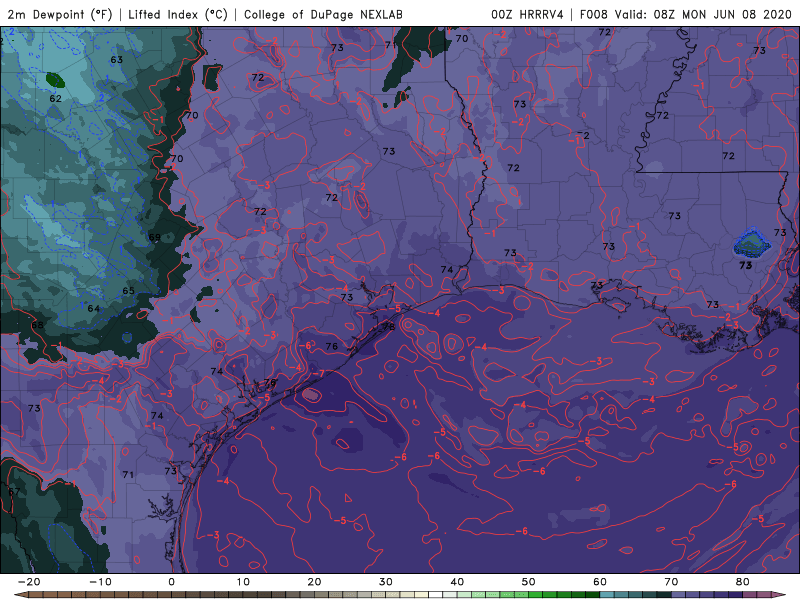Click the '64' dewpoint value on the map
The height and width of the screenshot is (600, 800).
click(x=93, y=309)
